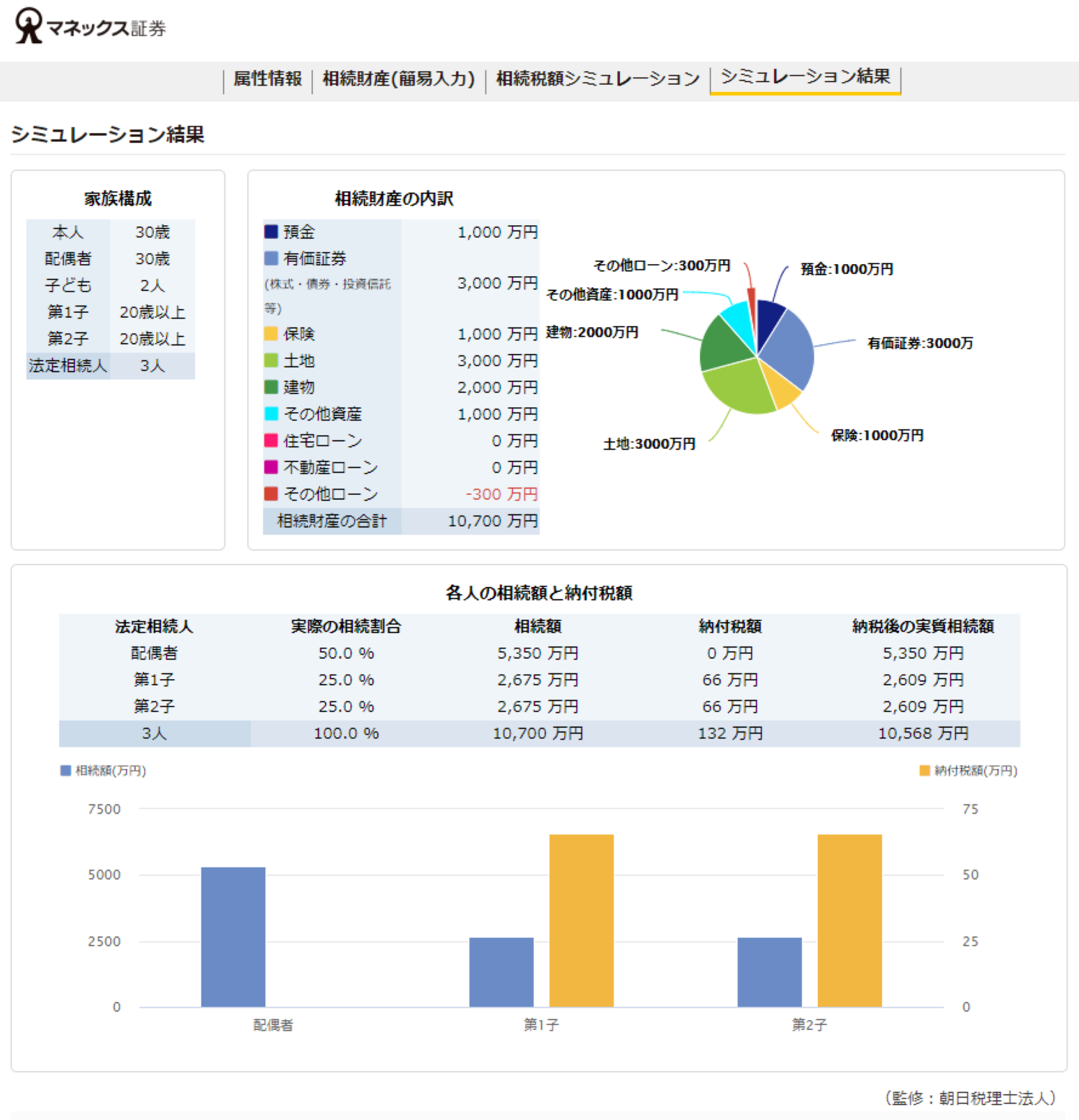Click the 7500 left y-axis label

tap(104, 809)
